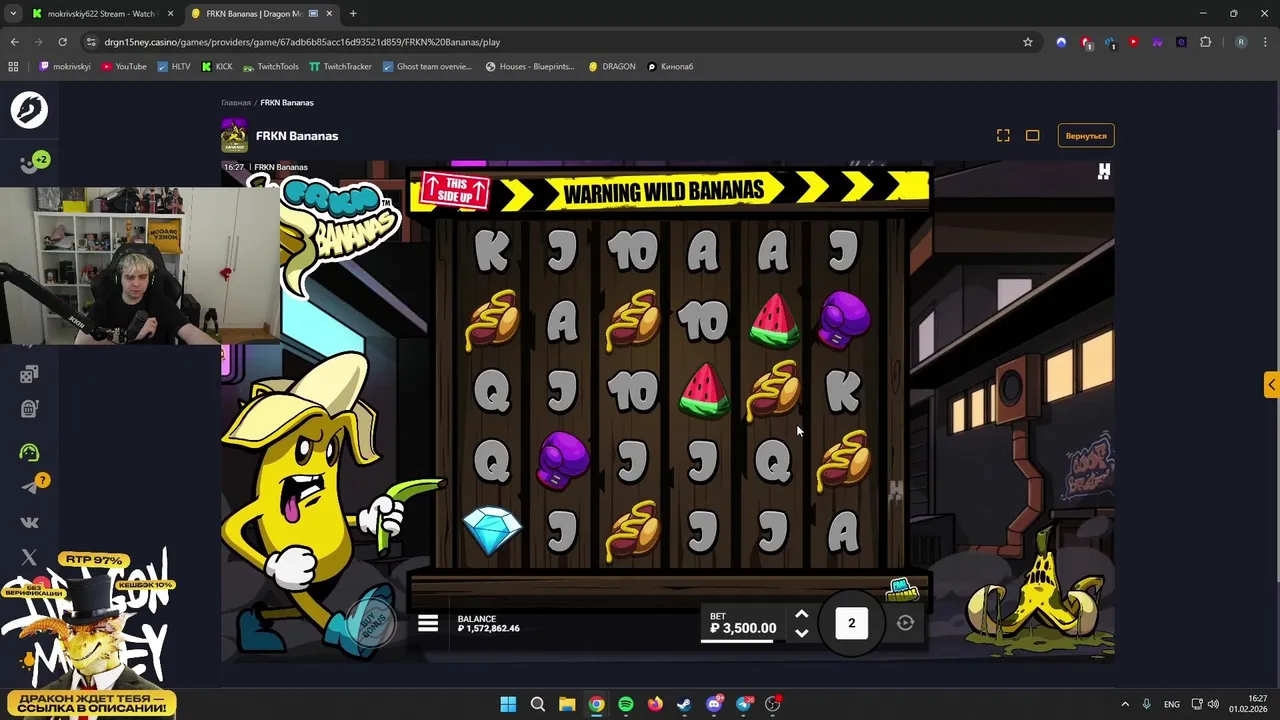Open the Telegram sidebar icon
The height and width of the screenshot is (720, 1280).
(x=29, y=487)
